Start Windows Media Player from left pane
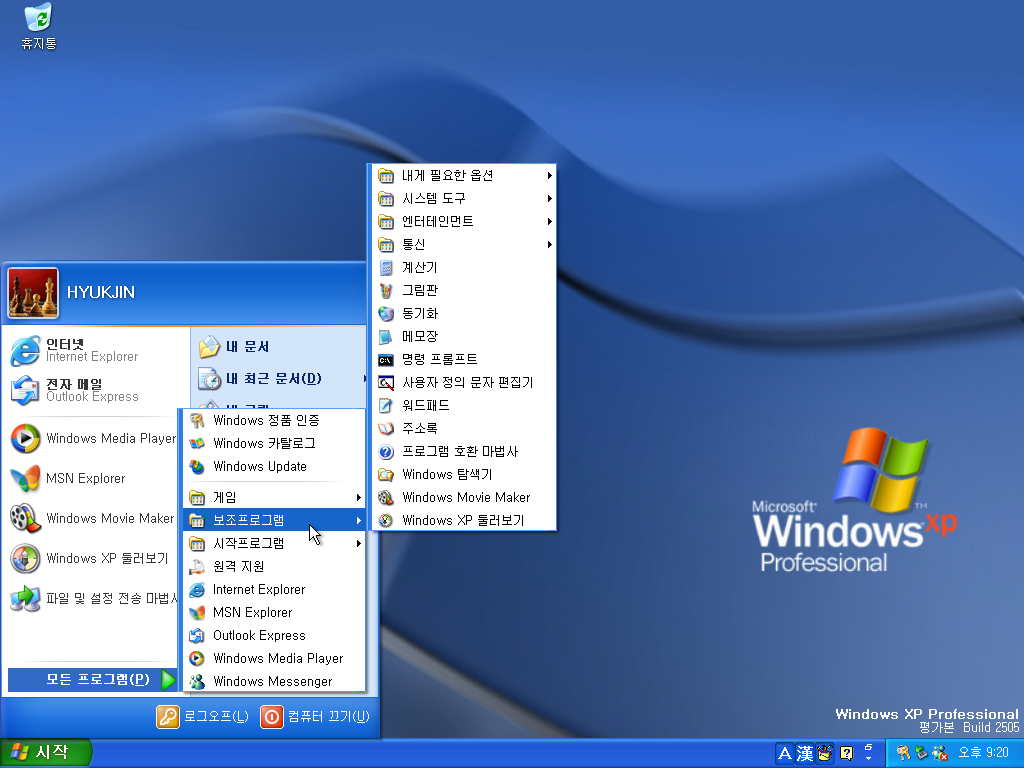Screen dimensions: 1024x768 (x=95, y=438)
